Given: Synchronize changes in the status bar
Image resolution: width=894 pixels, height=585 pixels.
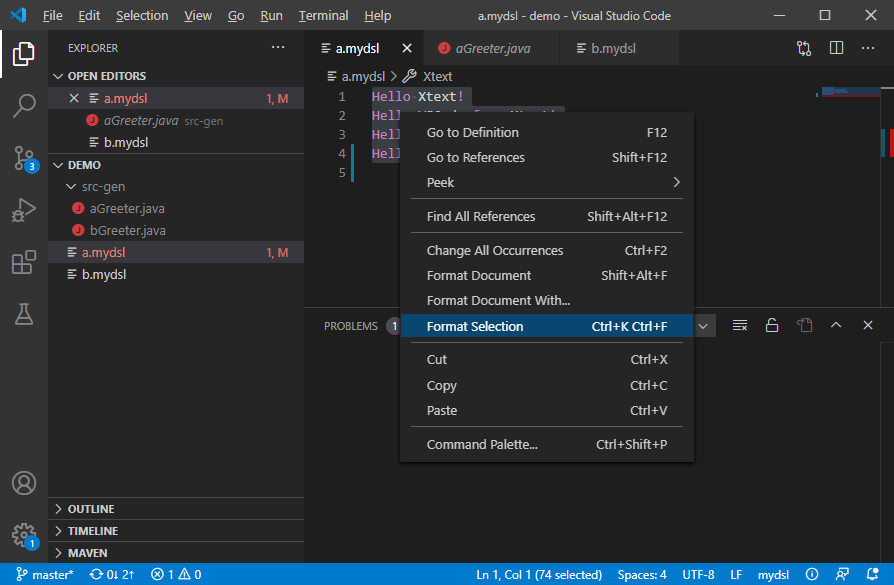Looking at the screenshot, I should 112,574.
